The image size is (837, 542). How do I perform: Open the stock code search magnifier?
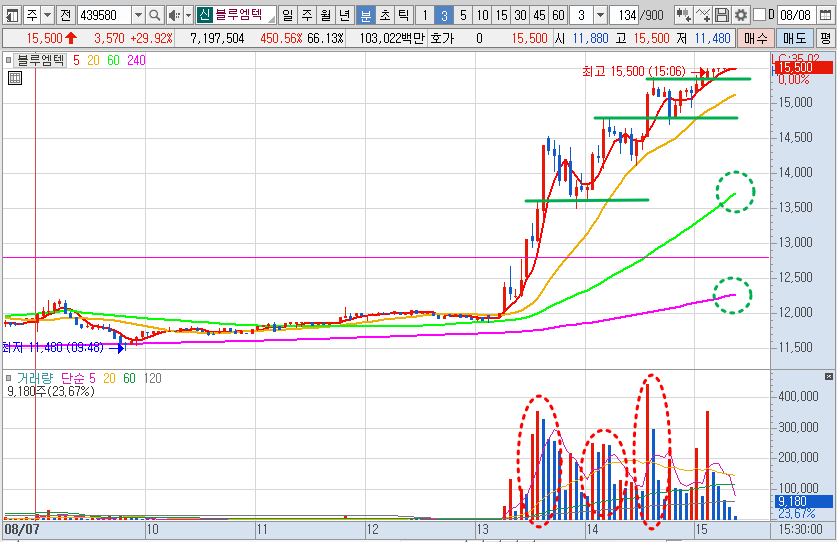pyautogui.click(x=154, y=15)
